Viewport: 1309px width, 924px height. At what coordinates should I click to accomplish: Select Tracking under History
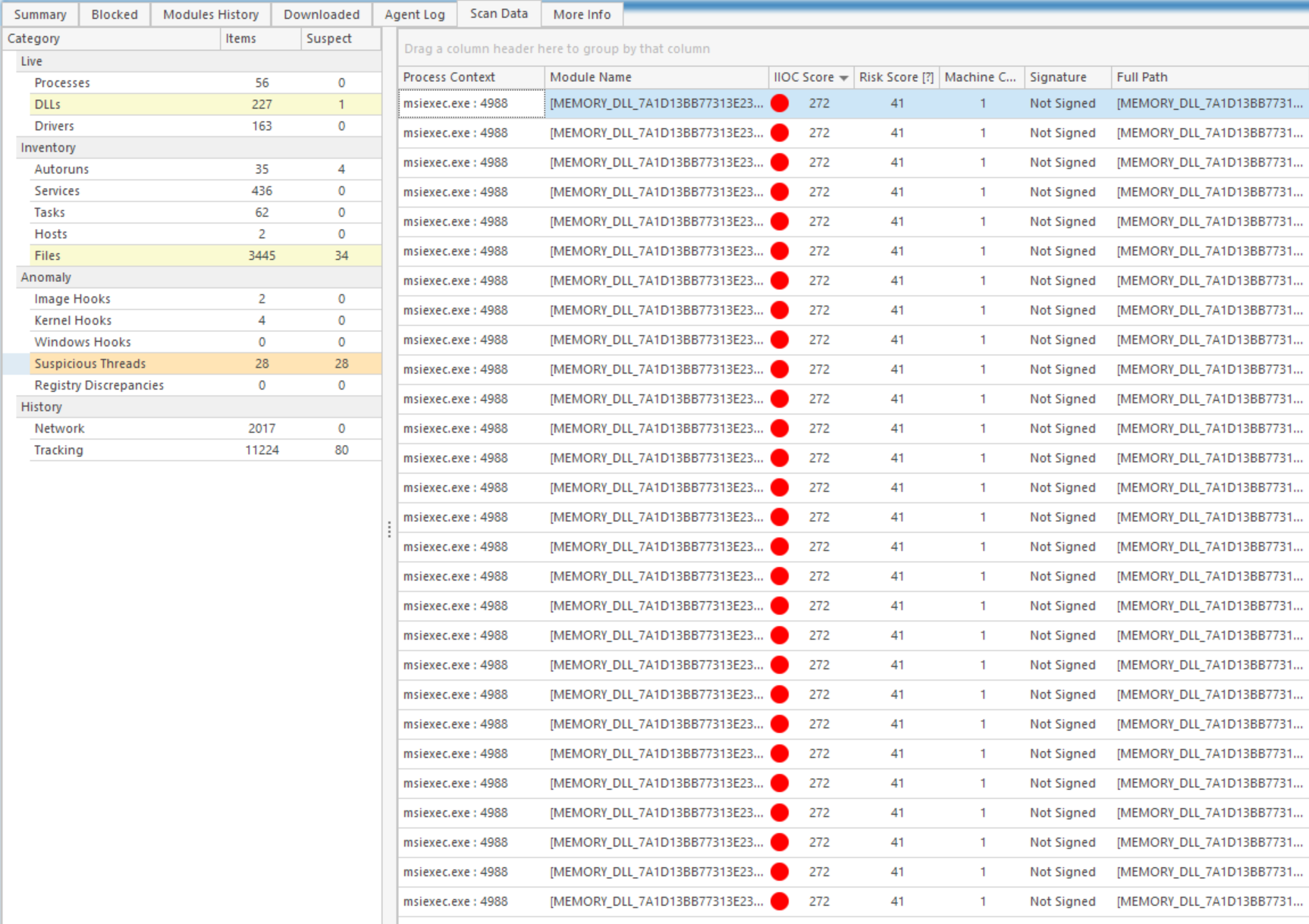(x=58, y=450)
